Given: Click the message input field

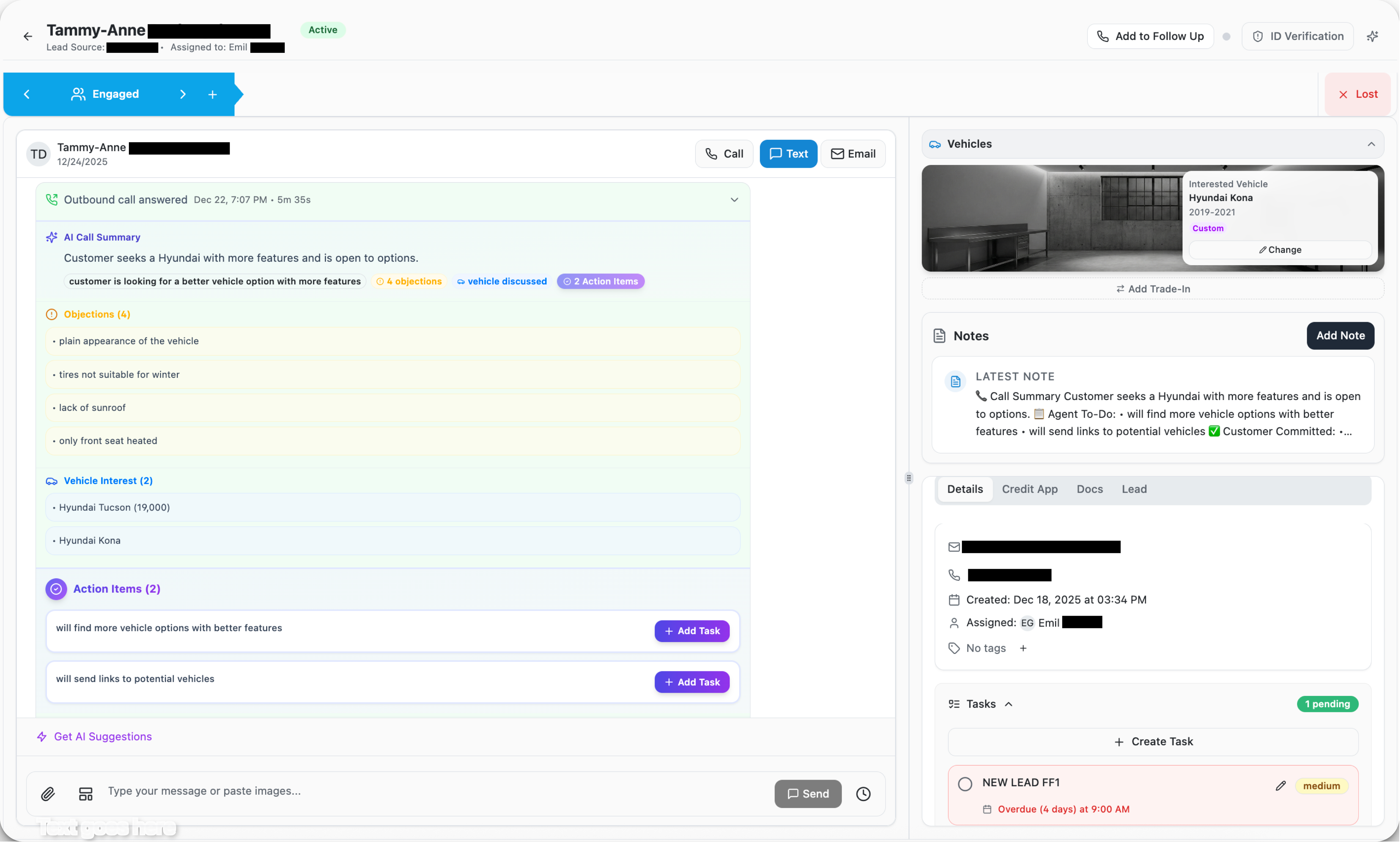Looking at the screenshot, I should (x=397, y=791).
